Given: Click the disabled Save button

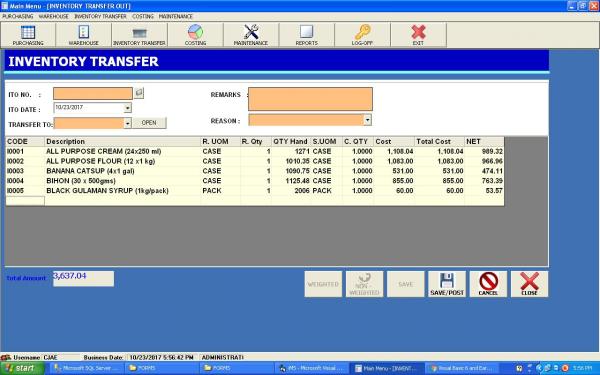Looking at the screenshot, I should point(406,284).
